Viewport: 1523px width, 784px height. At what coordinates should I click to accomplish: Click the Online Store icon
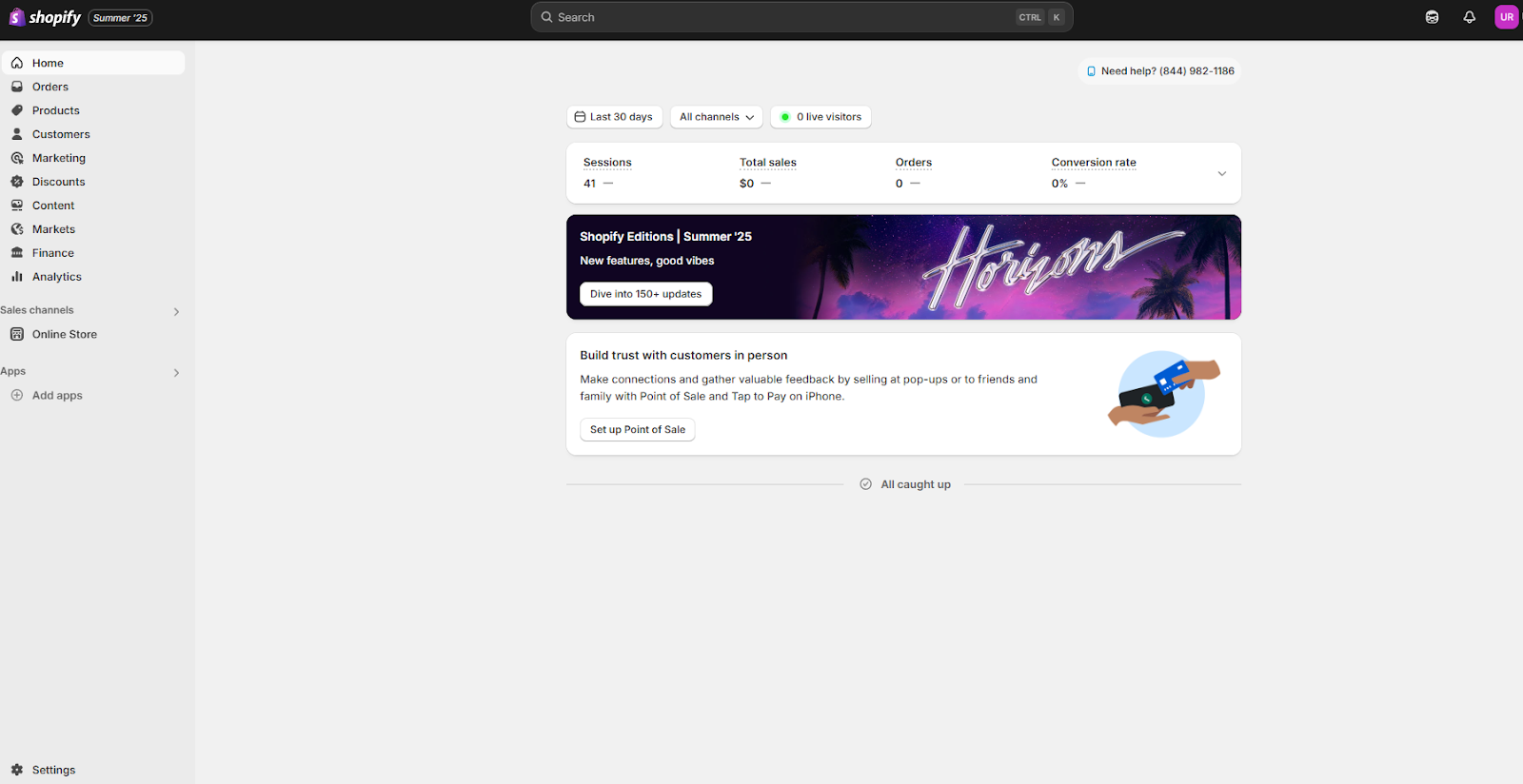pos(17,334)
